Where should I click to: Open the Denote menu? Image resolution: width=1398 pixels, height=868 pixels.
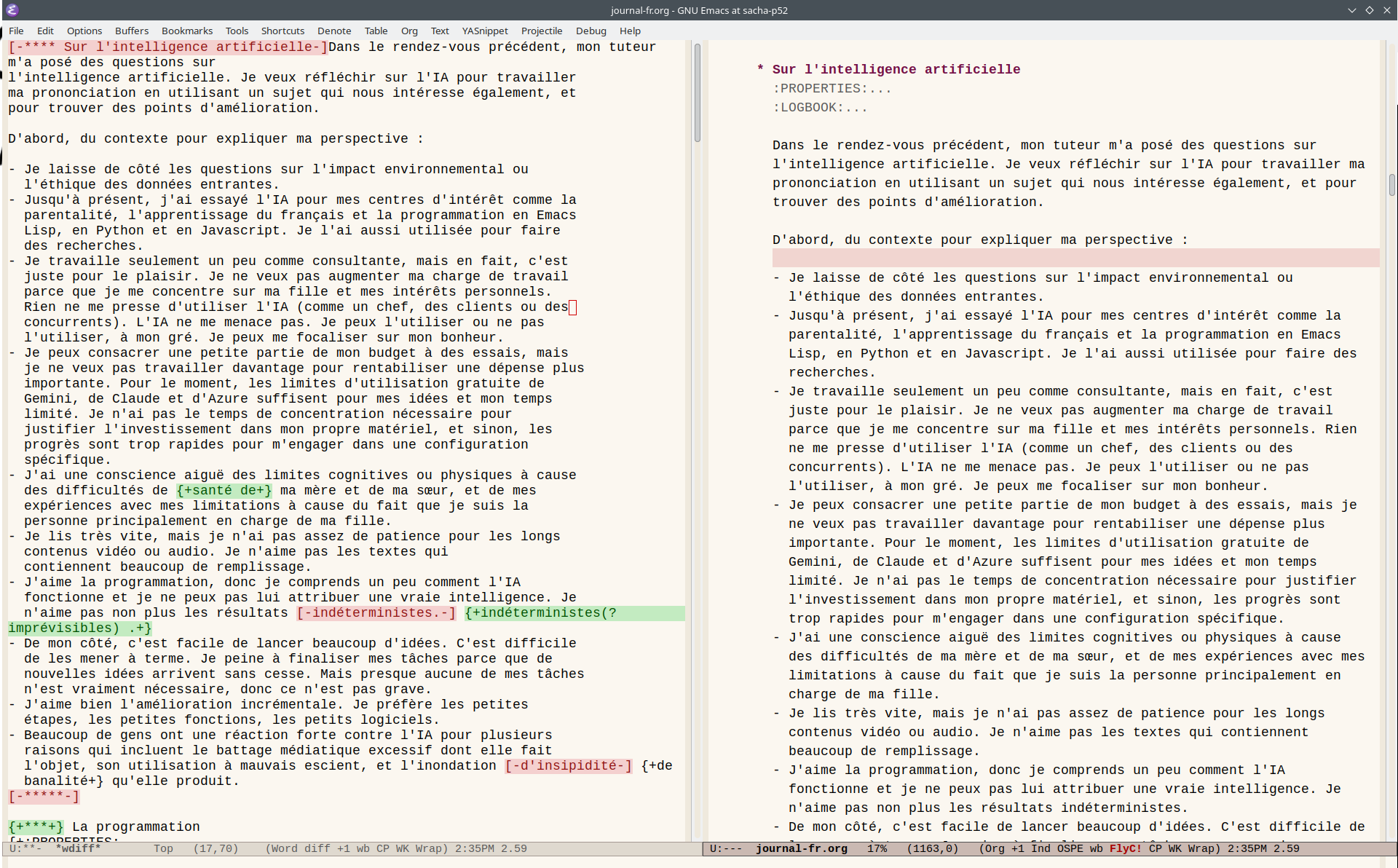tap(334, 31)
